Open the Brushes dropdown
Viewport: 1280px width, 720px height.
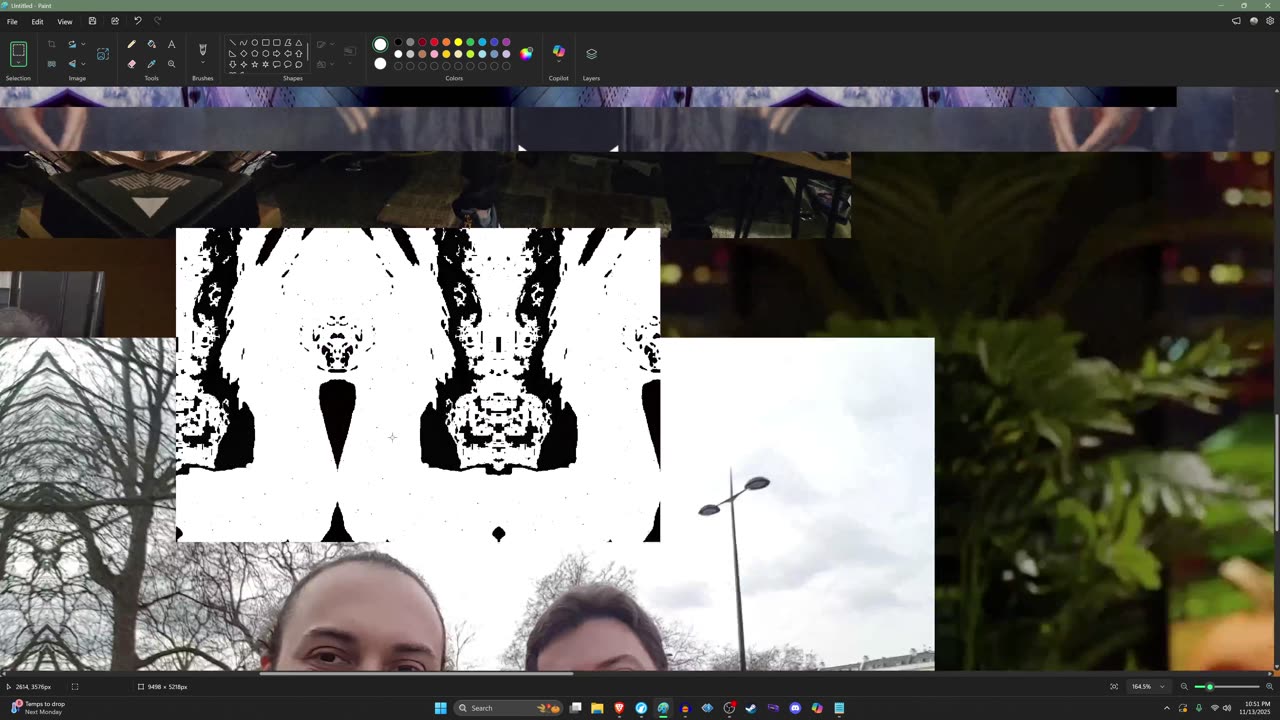click(x=203, y=63)
